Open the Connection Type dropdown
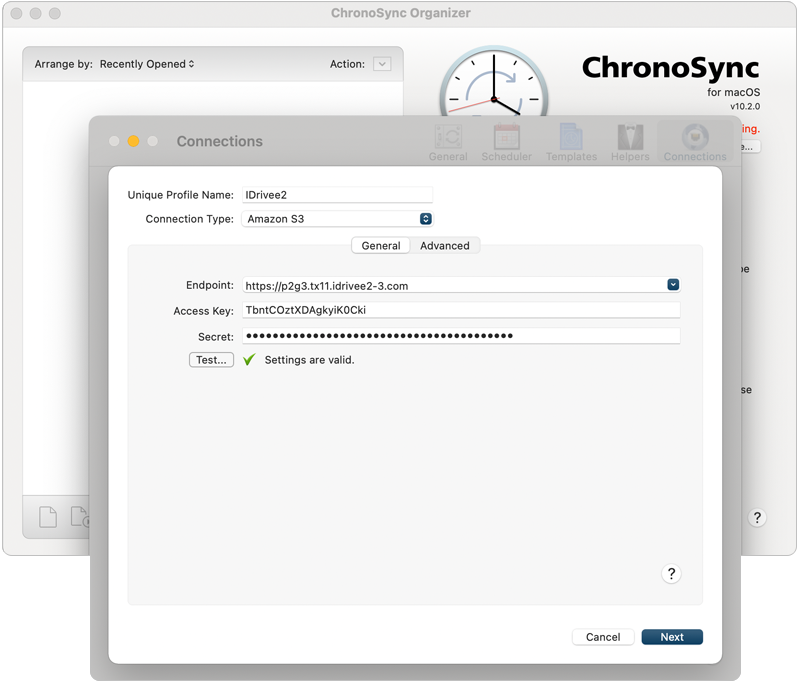 pyautogui.click(x=337, y=219)
